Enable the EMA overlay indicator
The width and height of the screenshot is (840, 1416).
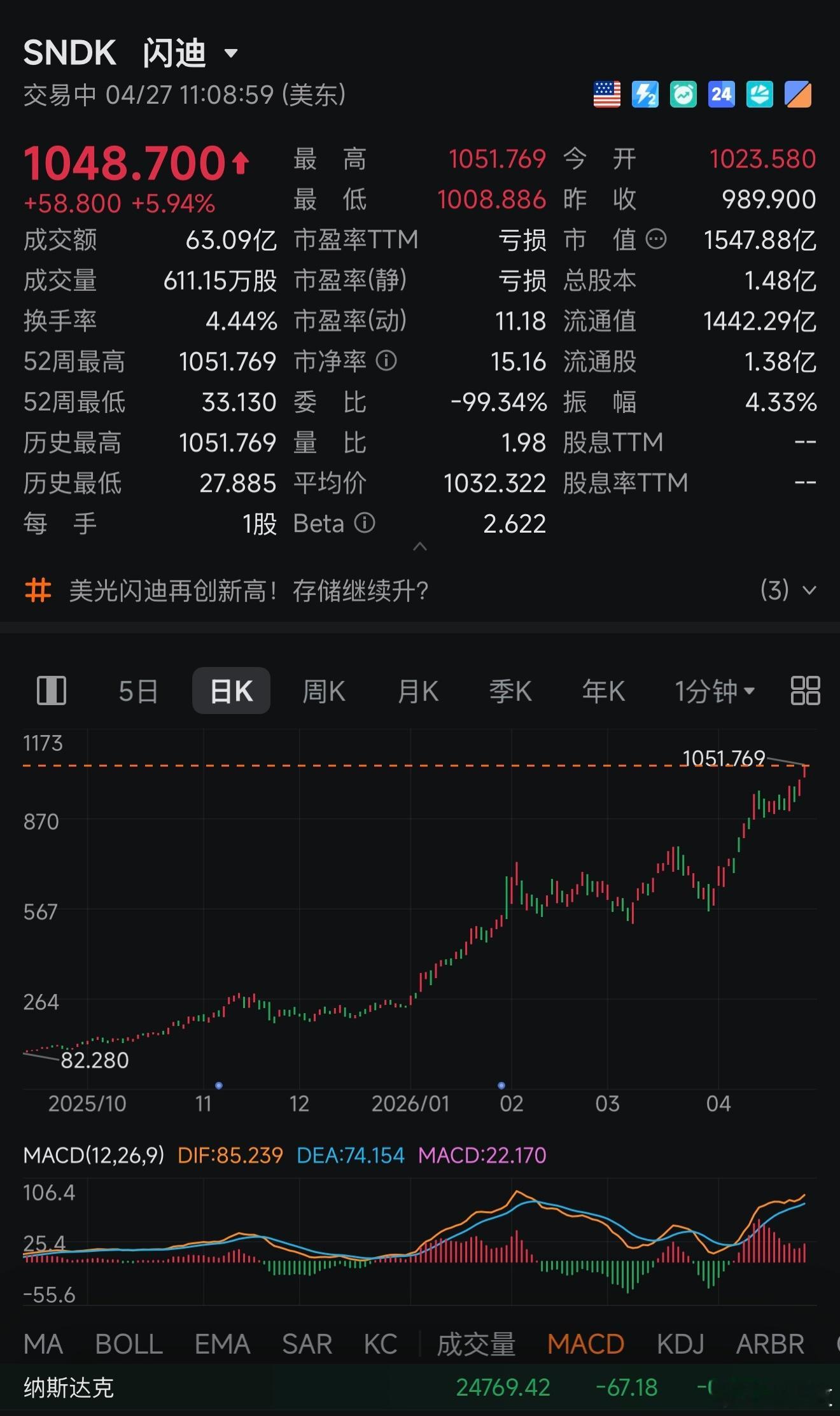pos(222,1343)
